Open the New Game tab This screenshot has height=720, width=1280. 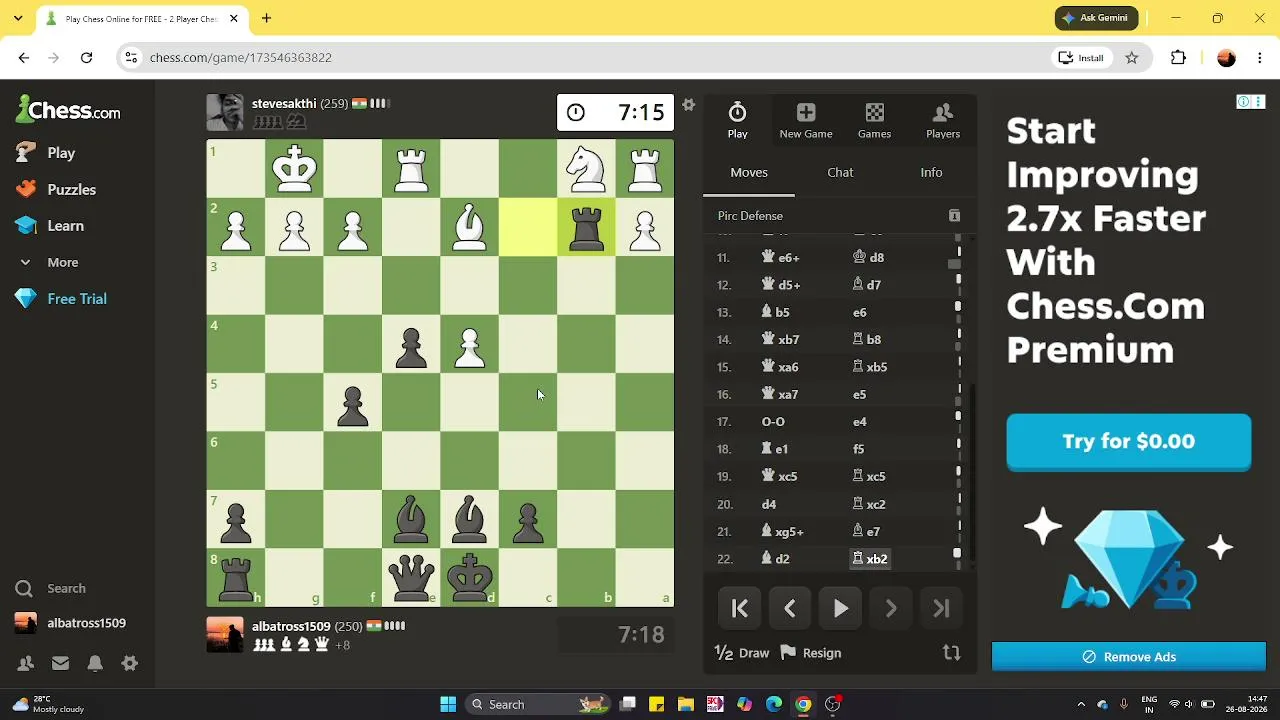(x=806, y=120)
